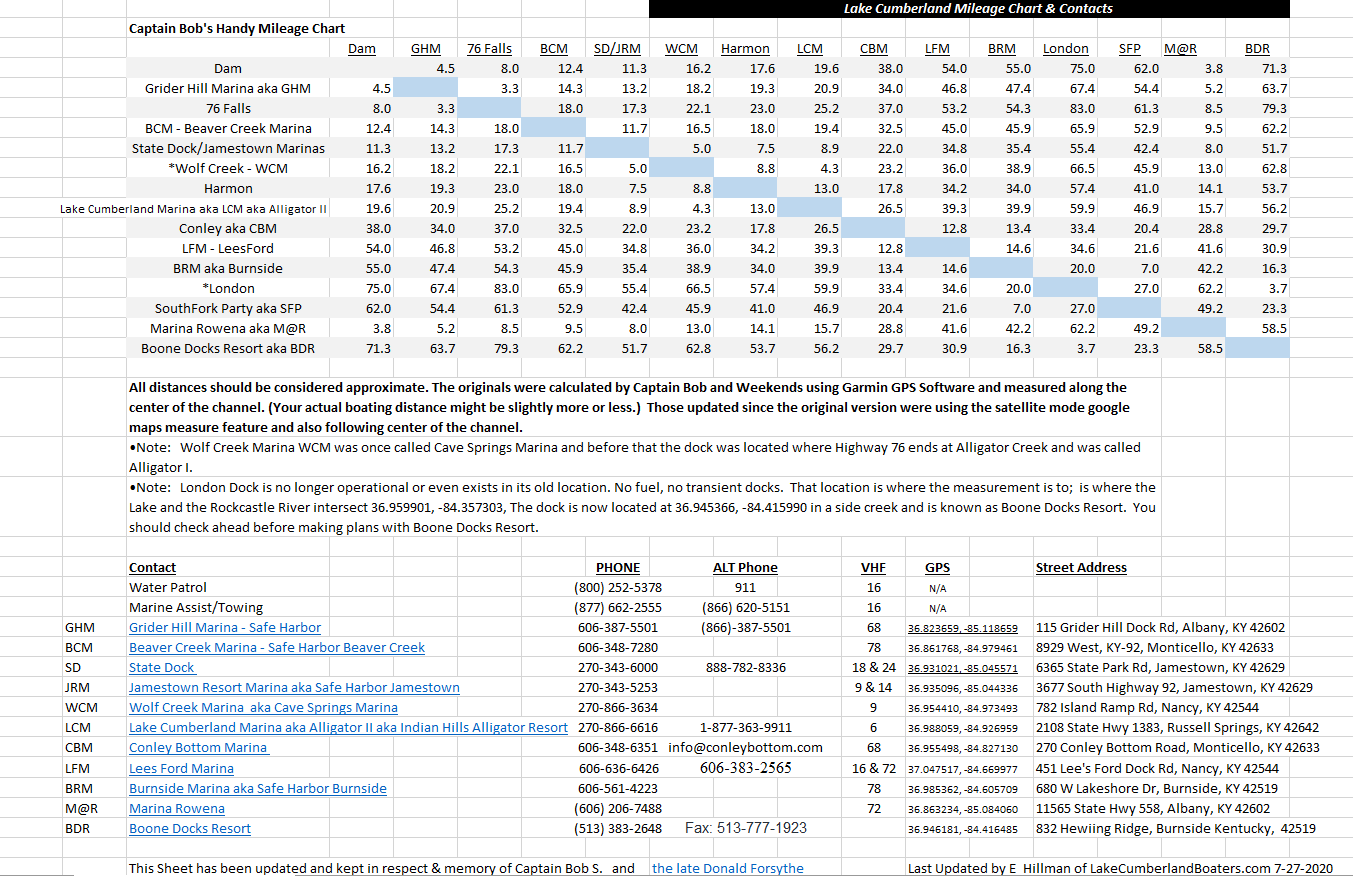Select row label BRM aka Burnside

click(228, 269)
